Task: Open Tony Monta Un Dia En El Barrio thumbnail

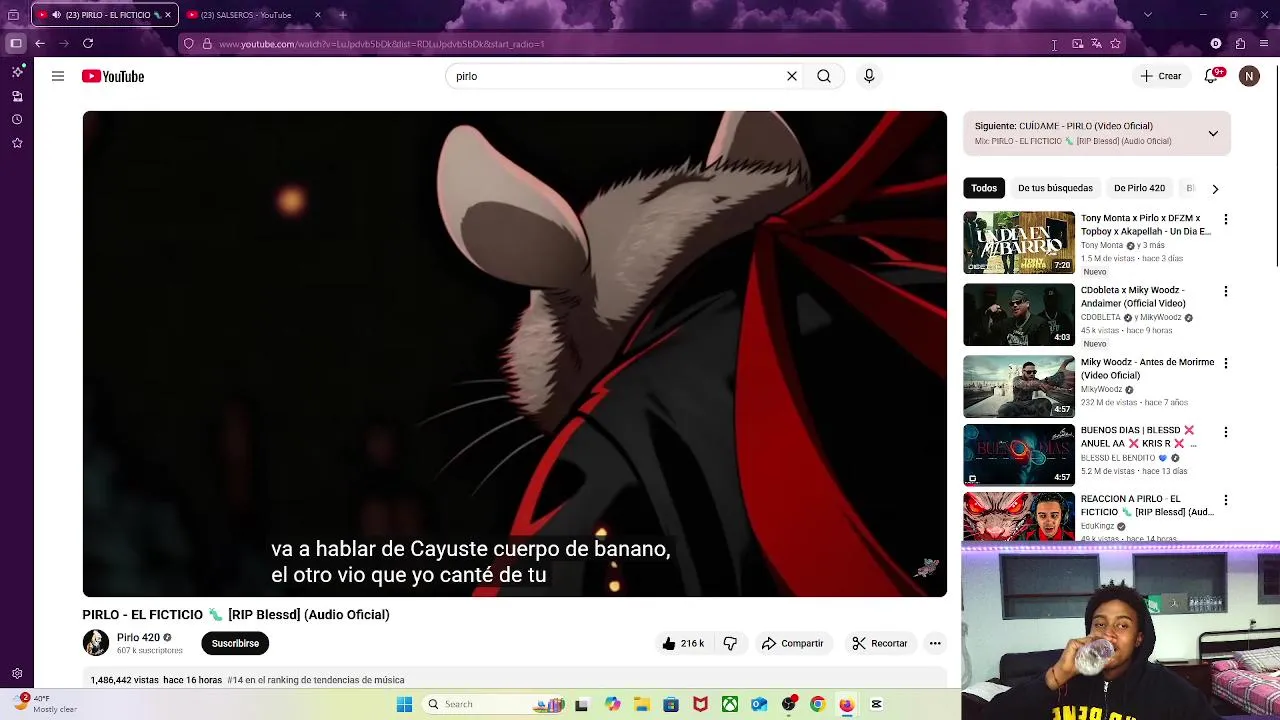Action: point(1019,242)
